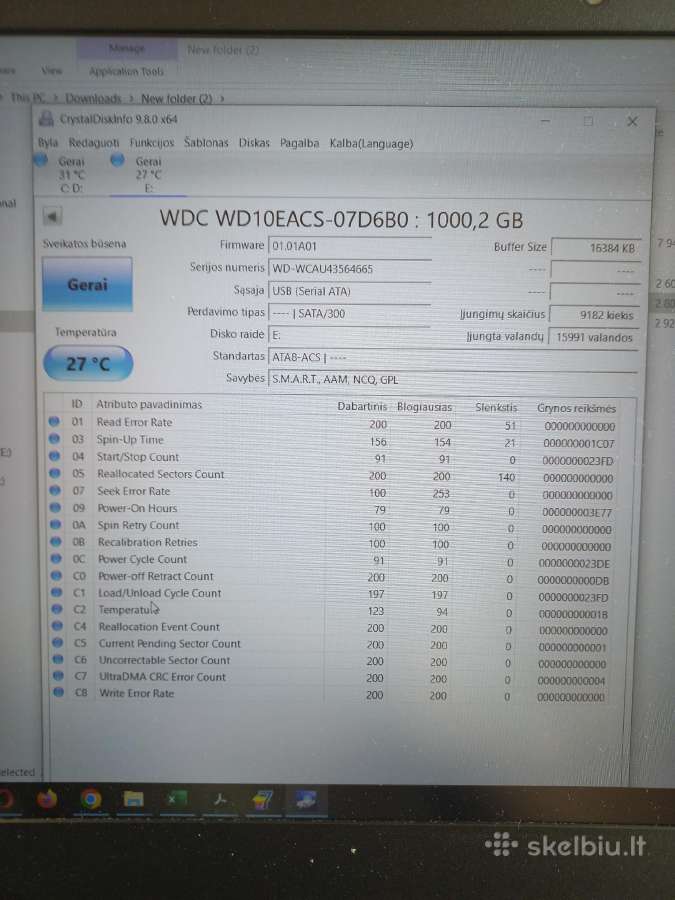The width and height of the screenshot is (675, 900).
Task: Click status dot for Current Pending Sector Count
Action: click(58, 643)
